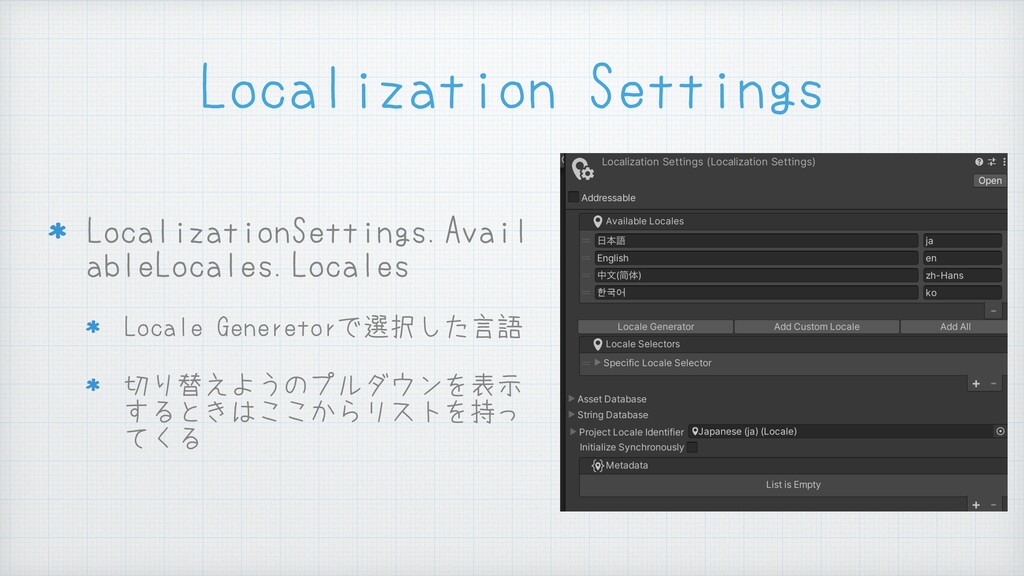Click the drag handle of 한국어 row

click(x=586, y=293)
